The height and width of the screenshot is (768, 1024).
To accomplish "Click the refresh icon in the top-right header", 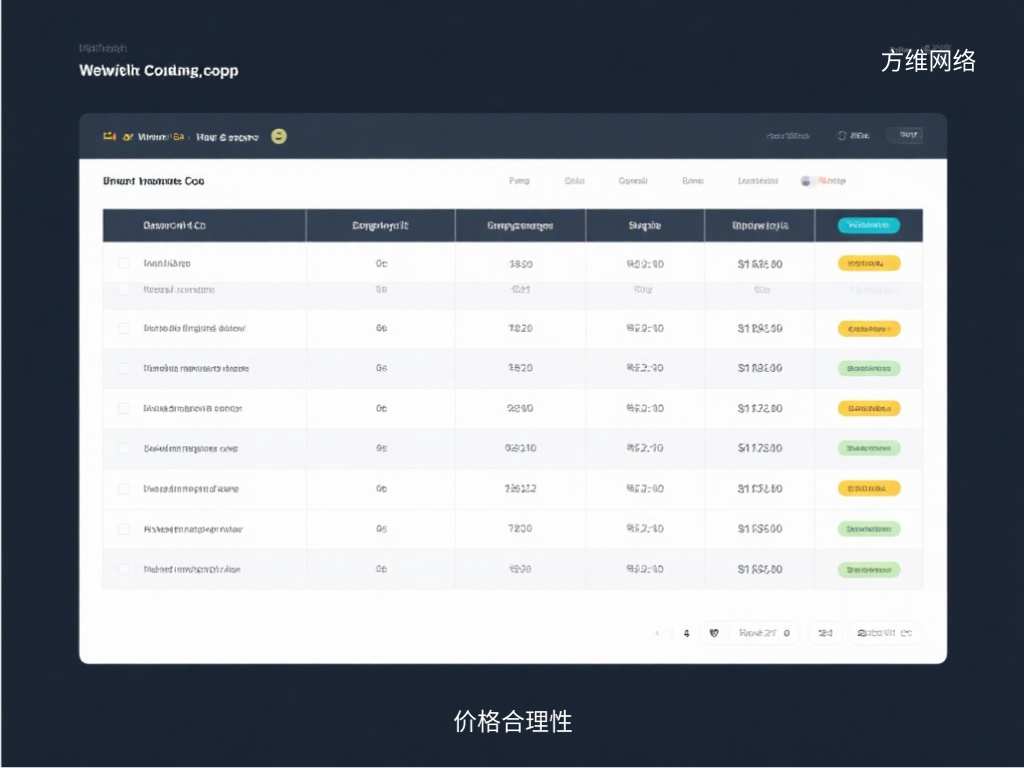I will (842, 135).
